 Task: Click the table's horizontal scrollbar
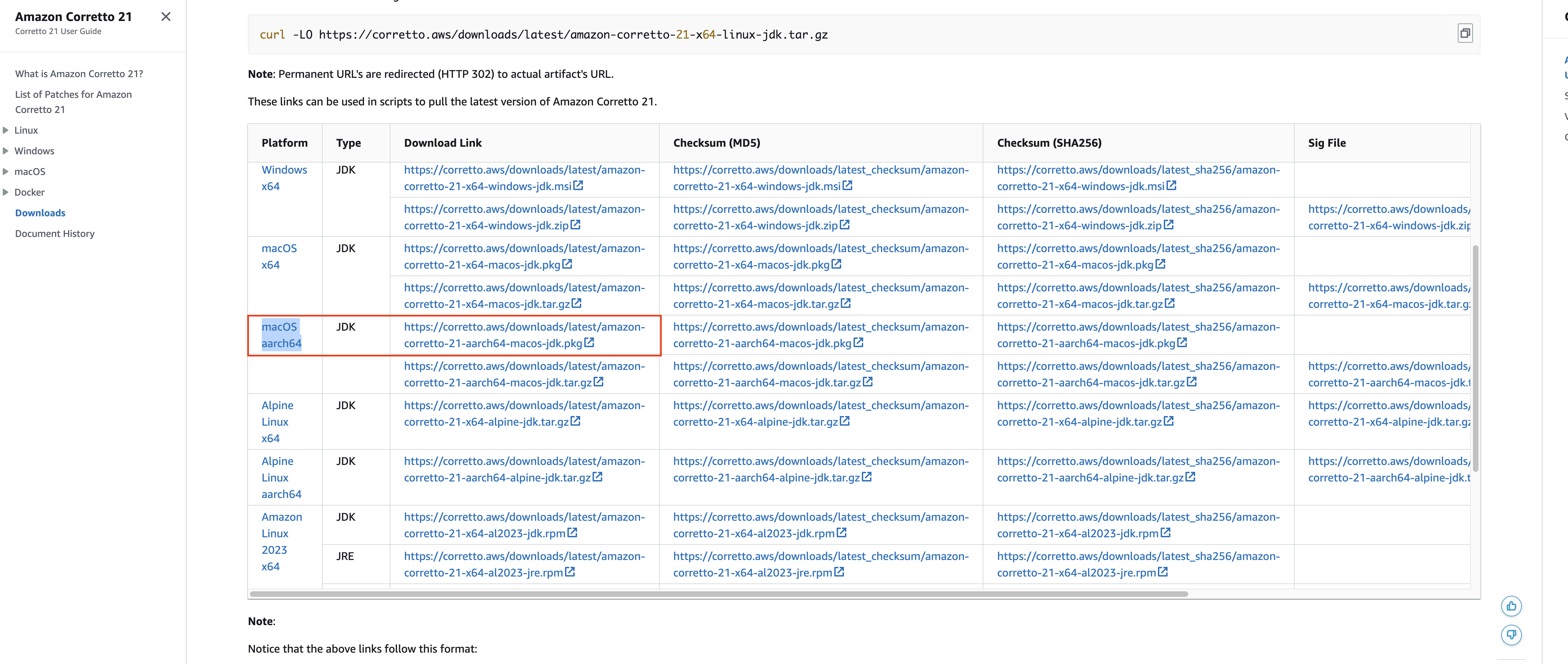click(718, 593)
